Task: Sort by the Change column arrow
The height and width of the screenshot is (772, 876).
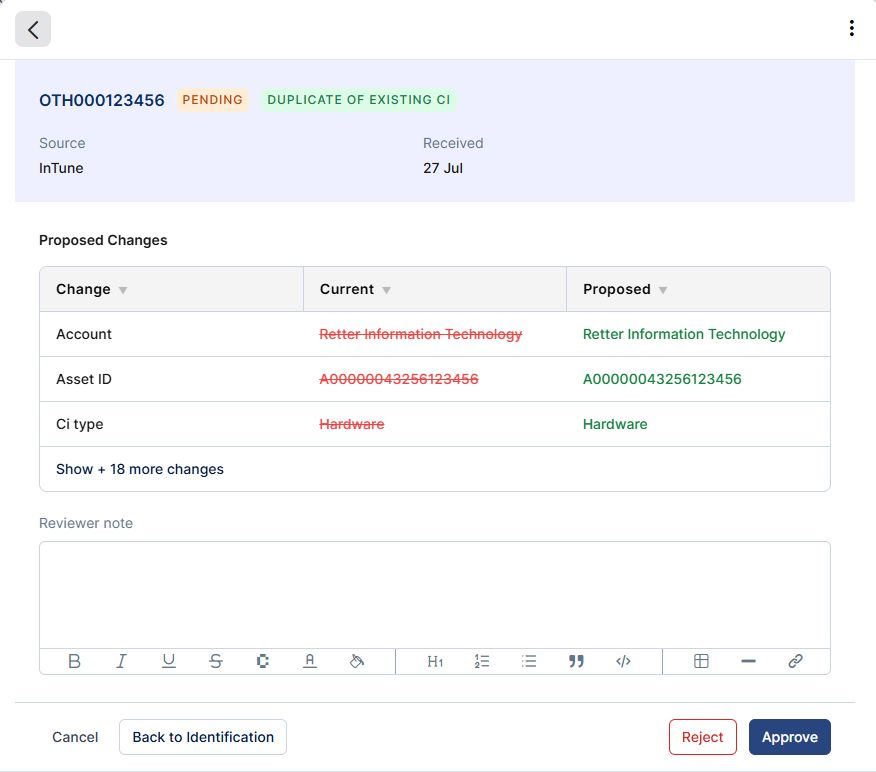Action: (x=123, y=290)
